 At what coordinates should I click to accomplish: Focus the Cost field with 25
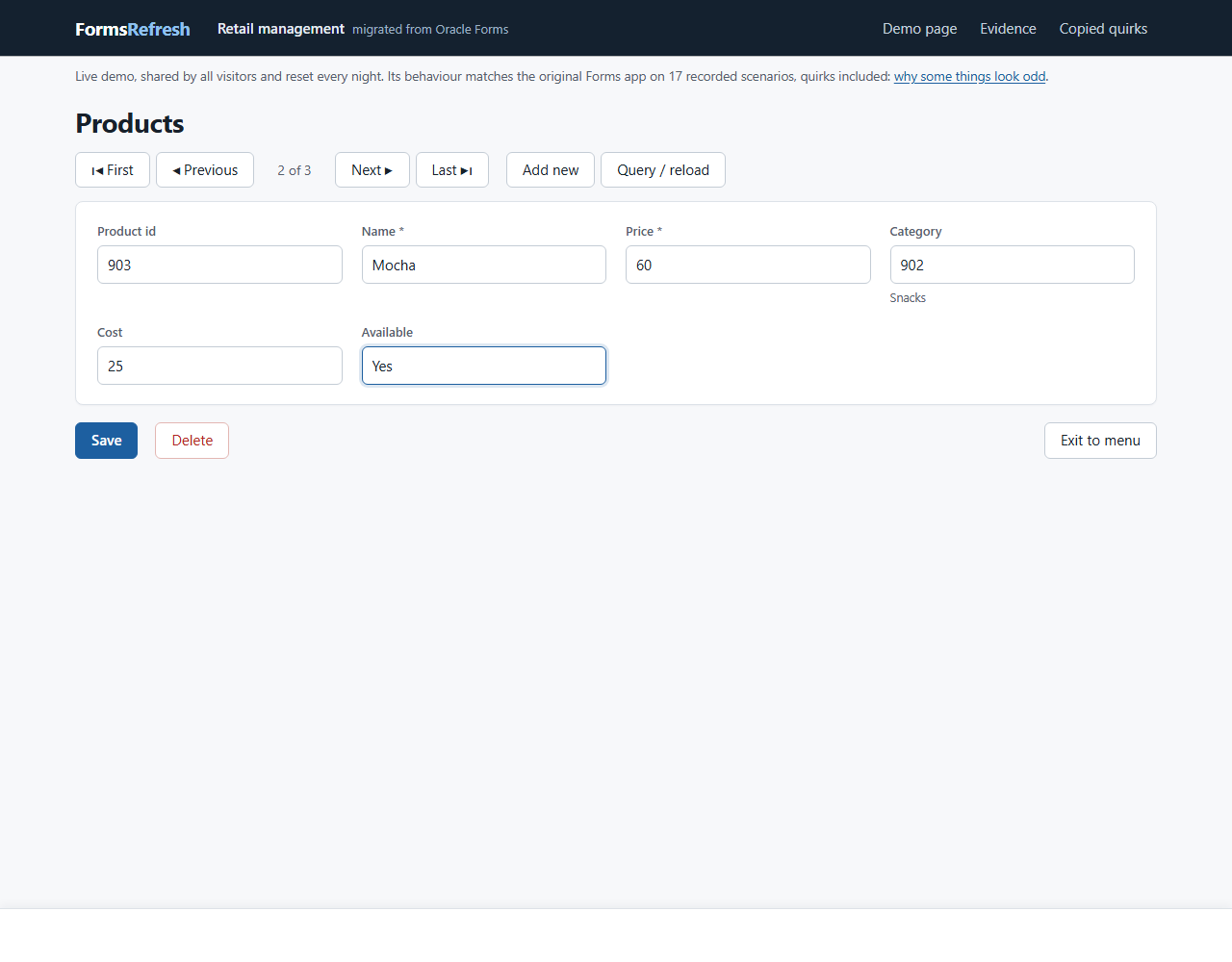point(219,366)
